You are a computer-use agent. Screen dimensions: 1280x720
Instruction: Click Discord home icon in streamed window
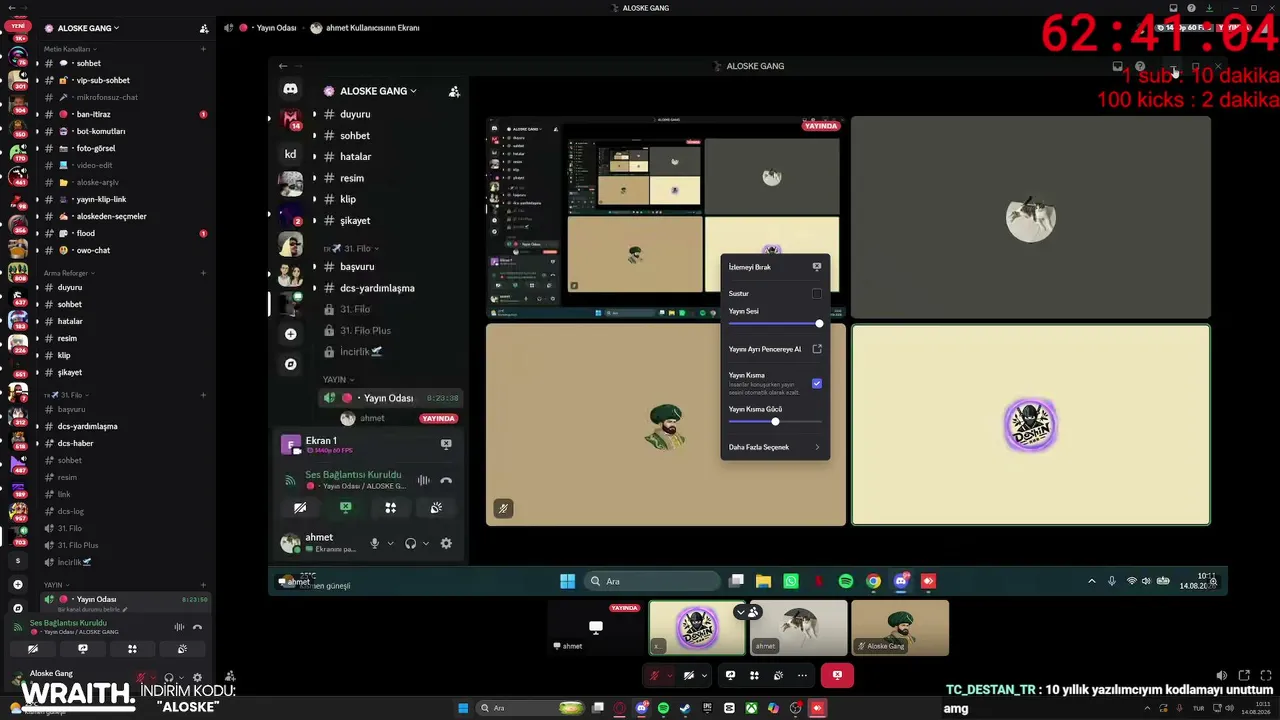290,90
